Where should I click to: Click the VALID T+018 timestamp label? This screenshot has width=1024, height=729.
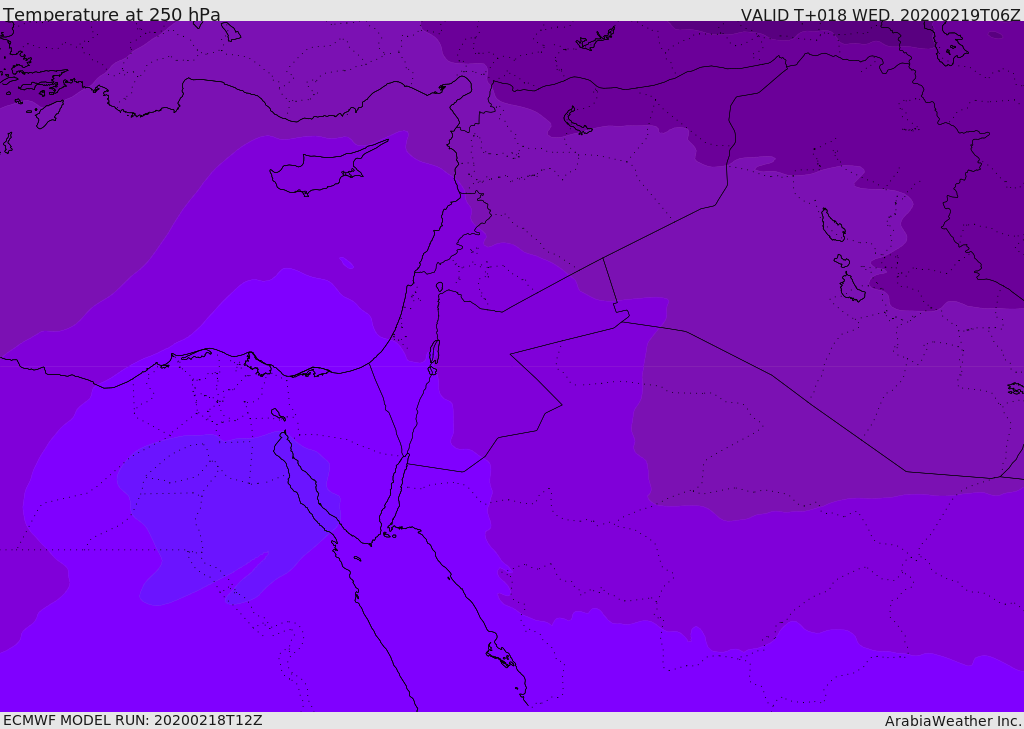880,15
